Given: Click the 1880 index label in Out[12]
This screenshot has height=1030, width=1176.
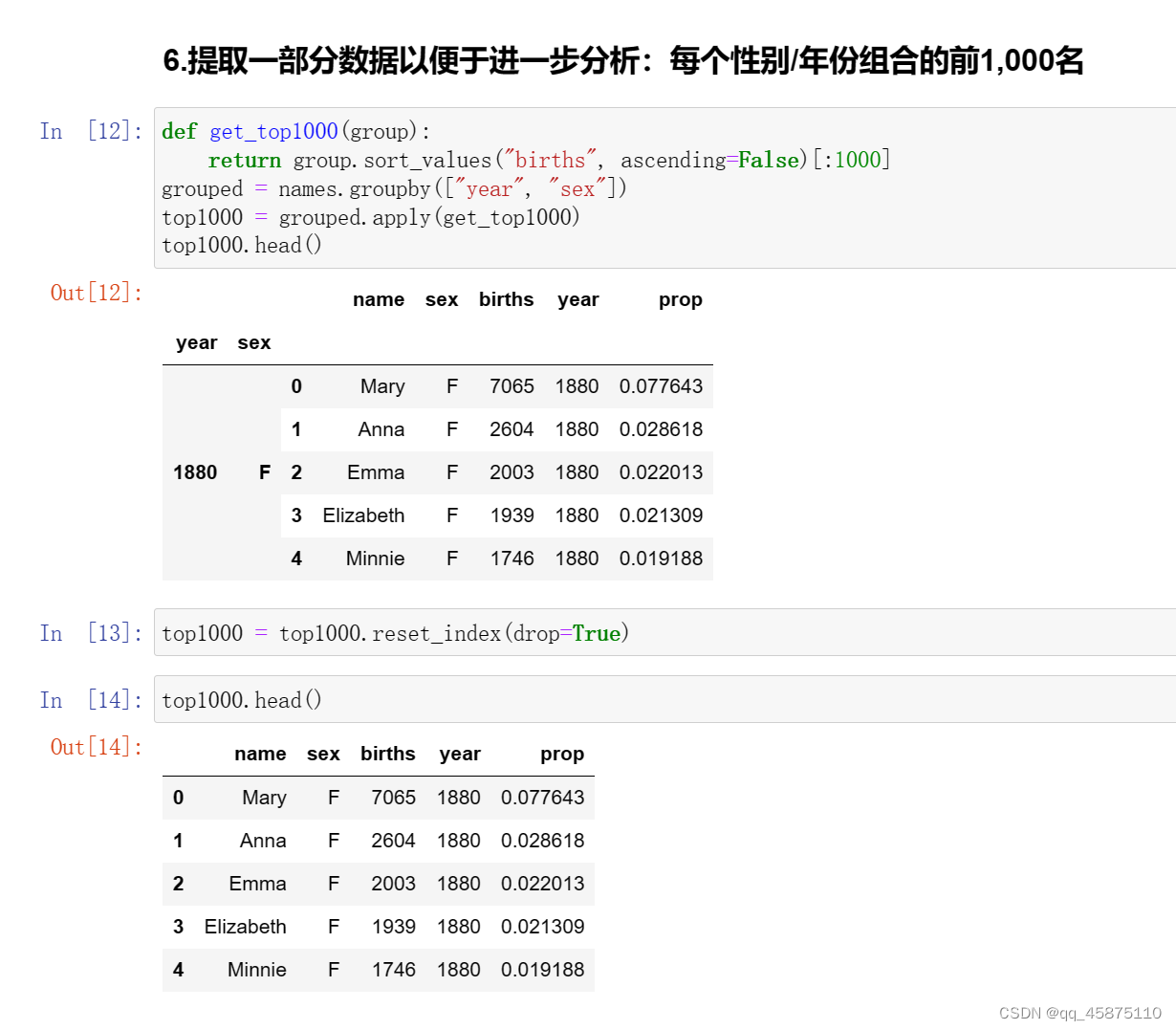Looking at the screenshot, I should point(195,471).
